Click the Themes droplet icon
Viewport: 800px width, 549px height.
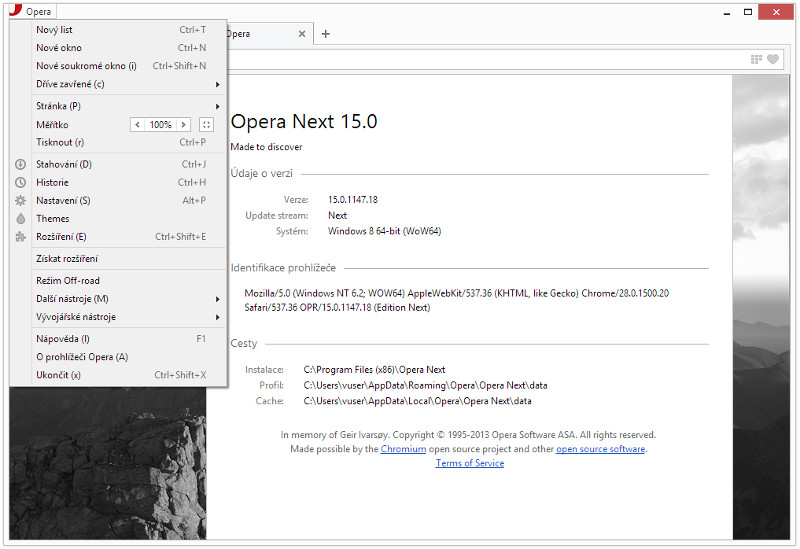(20, 218)
